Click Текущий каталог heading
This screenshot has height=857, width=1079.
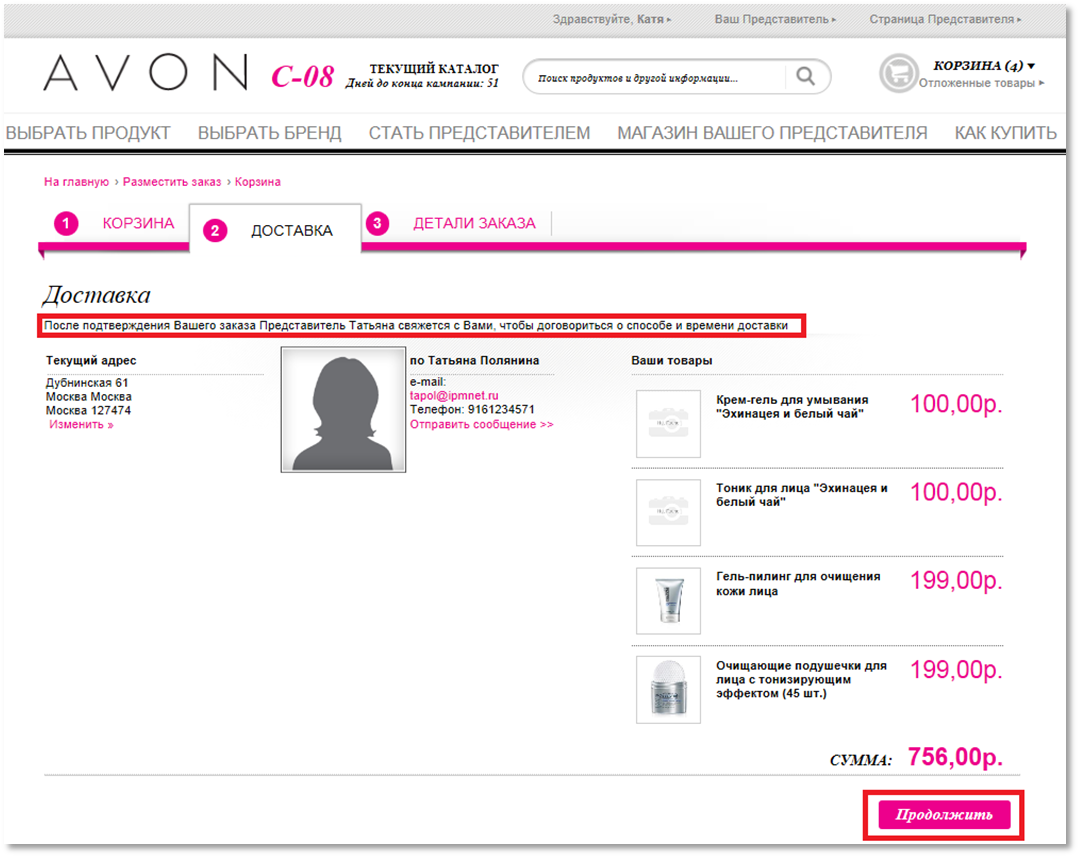point(434,69)
